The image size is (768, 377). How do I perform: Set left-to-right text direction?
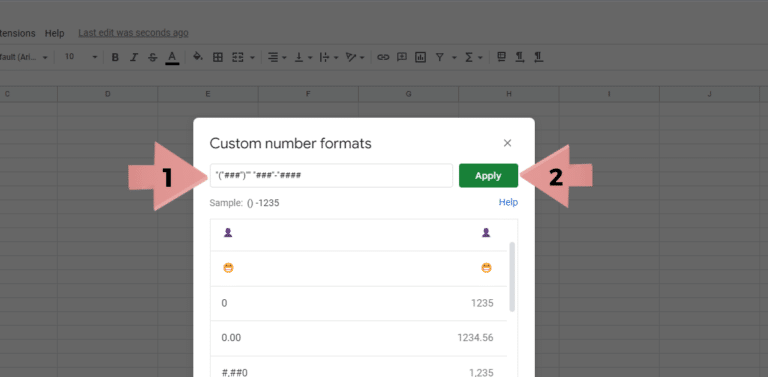pyautogui.click(x=520, y=57)
